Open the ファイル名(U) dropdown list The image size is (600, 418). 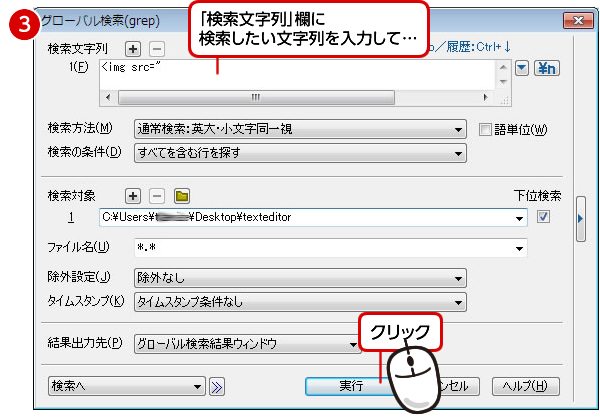point(519,248)
